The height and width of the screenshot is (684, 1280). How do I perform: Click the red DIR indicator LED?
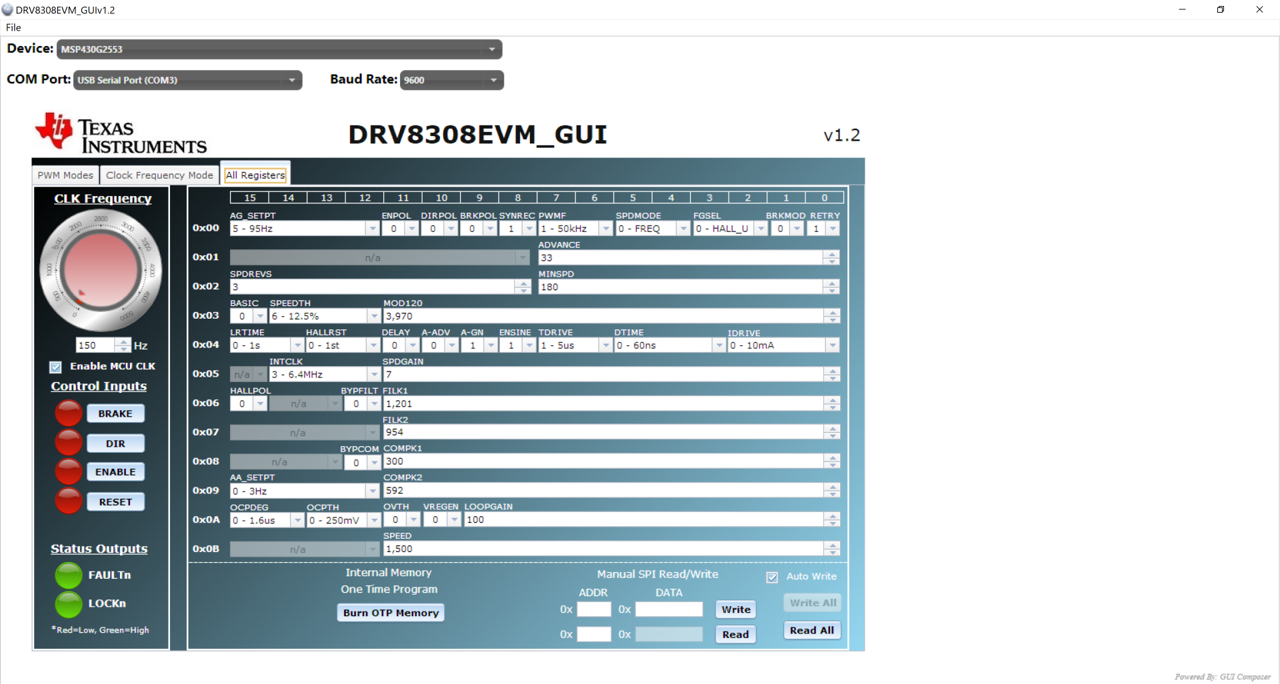[69, 442]
